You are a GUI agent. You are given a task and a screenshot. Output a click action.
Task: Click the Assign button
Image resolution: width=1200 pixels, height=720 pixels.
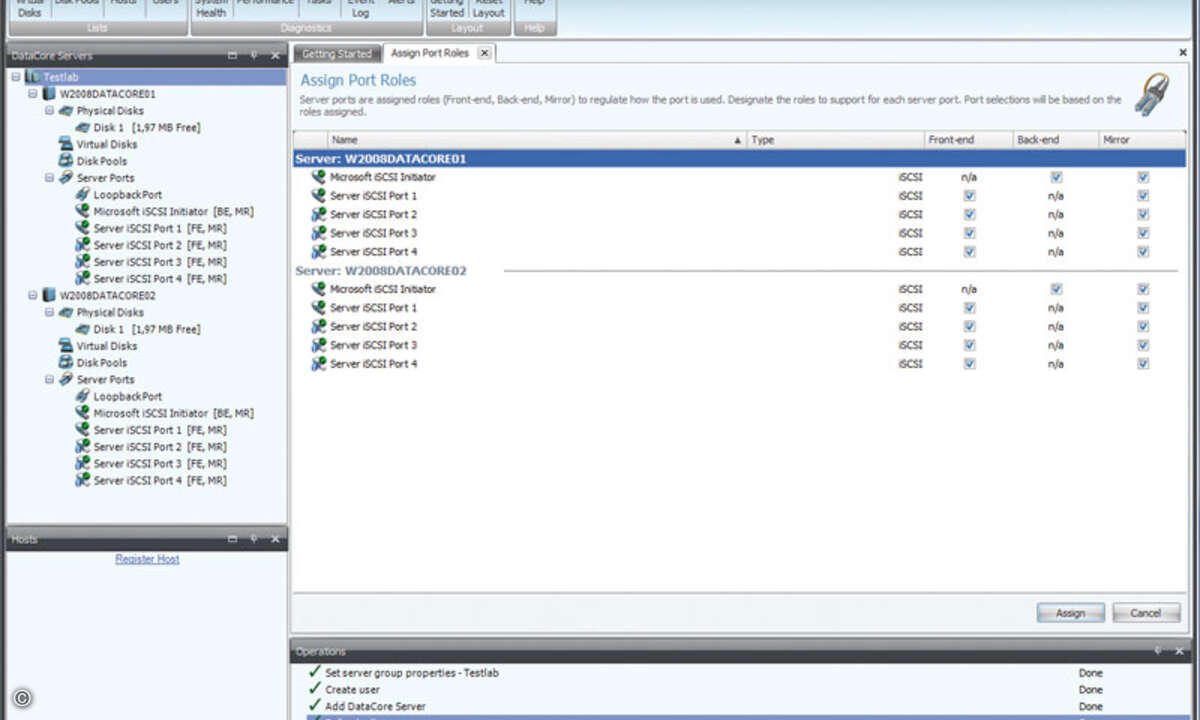(1070, 613)
